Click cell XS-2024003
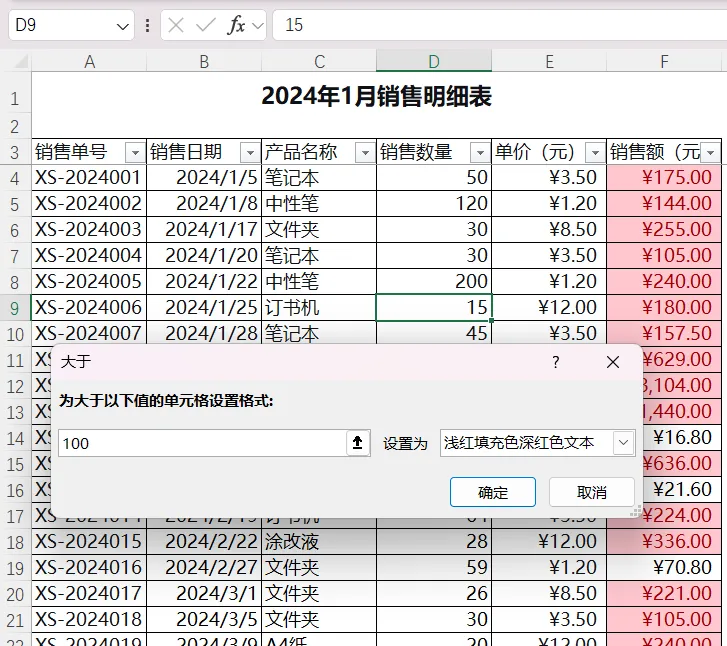Viewport: 727px width, 646px height. point(89,230)
